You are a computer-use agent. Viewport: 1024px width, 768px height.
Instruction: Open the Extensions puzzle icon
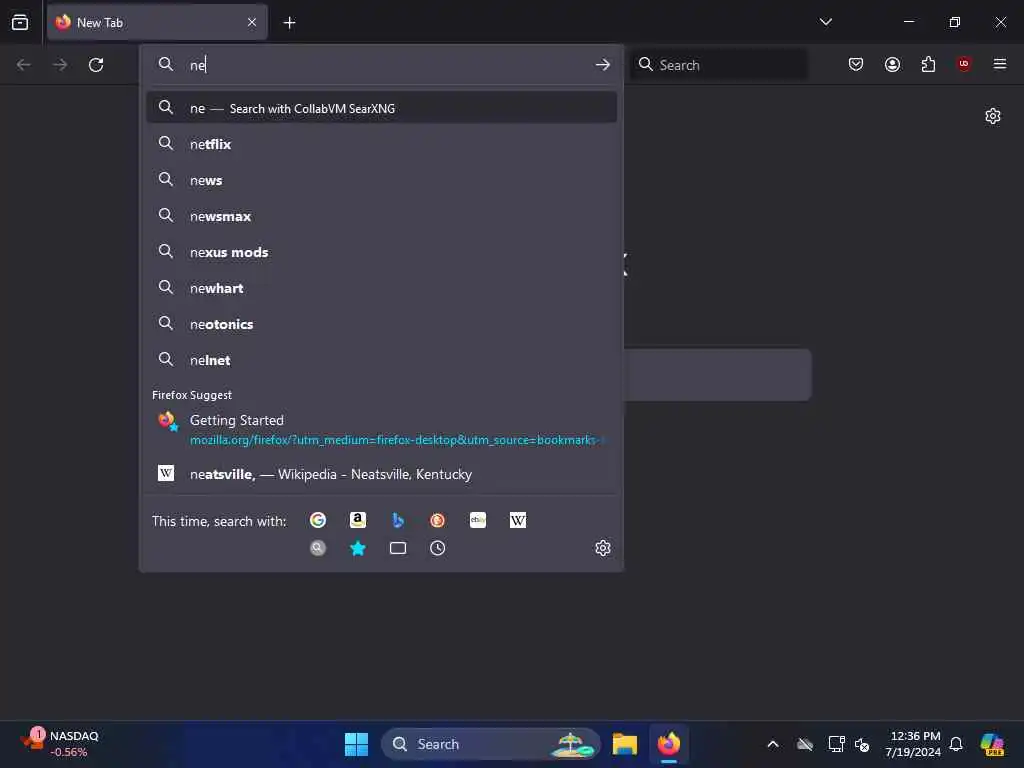coord(928,64)
